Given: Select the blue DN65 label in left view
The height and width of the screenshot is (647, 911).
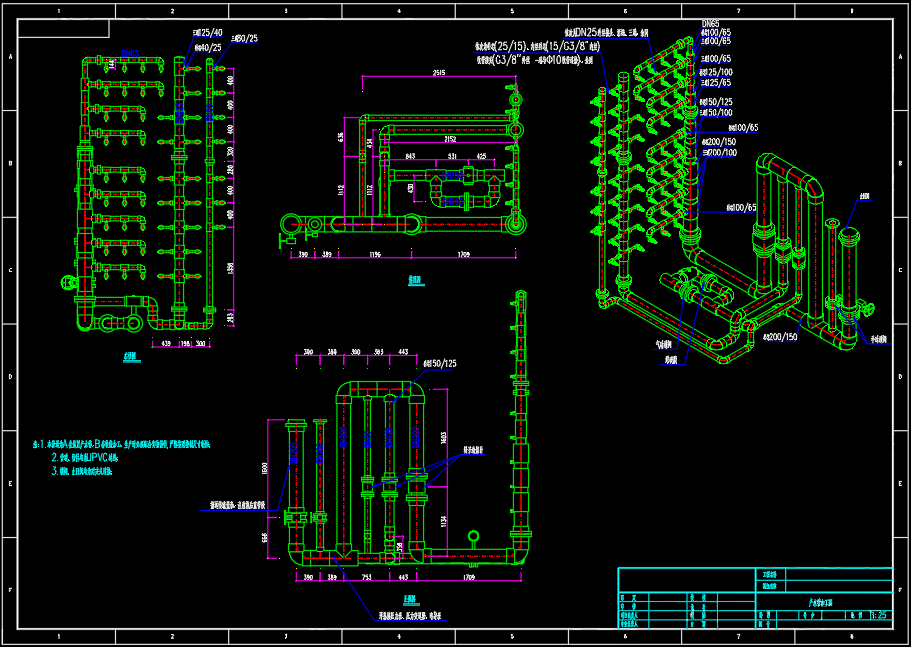Looking at the screenshot, I should 130,53.
